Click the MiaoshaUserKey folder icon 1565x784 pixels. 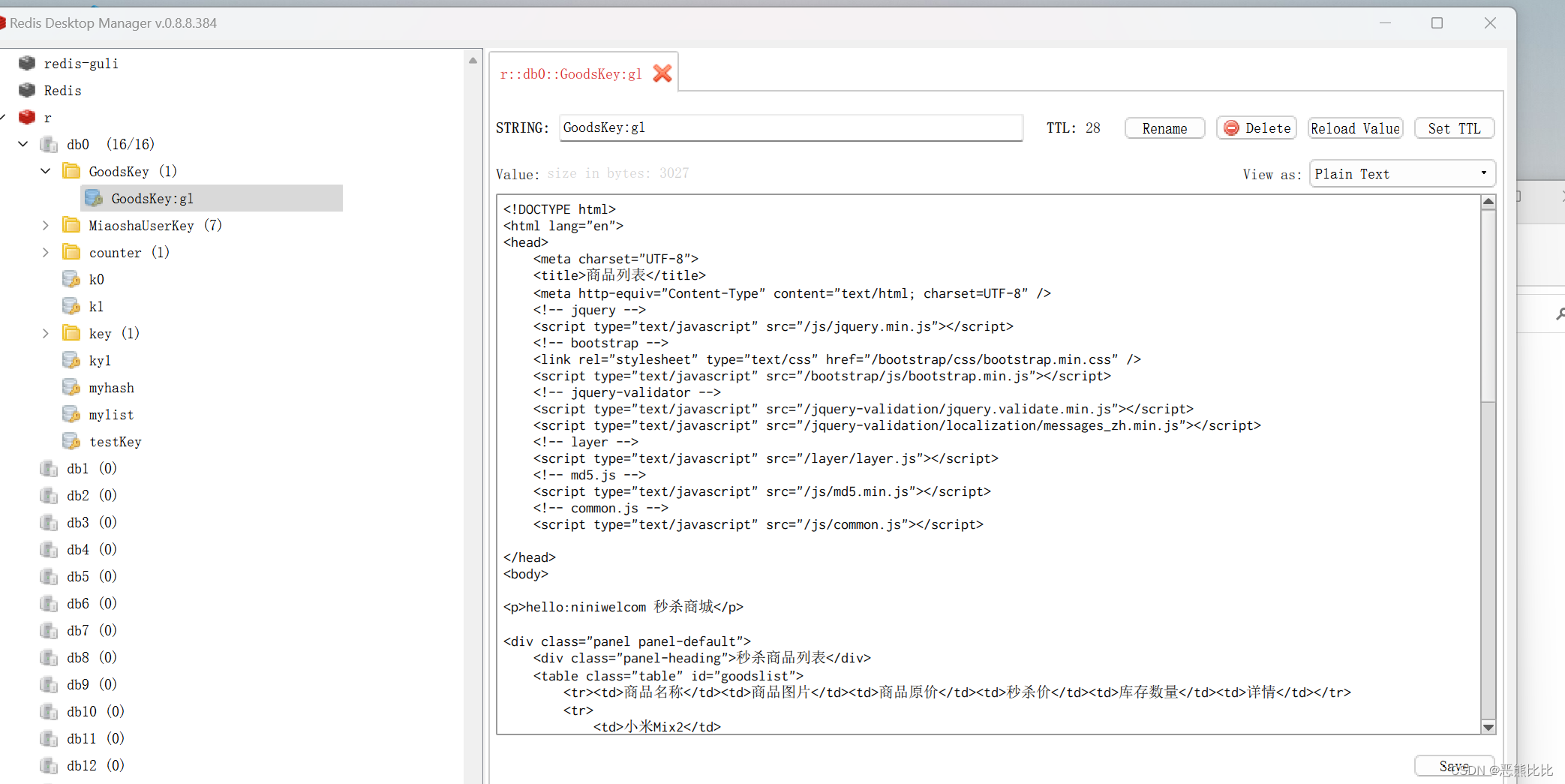point(71,225)
